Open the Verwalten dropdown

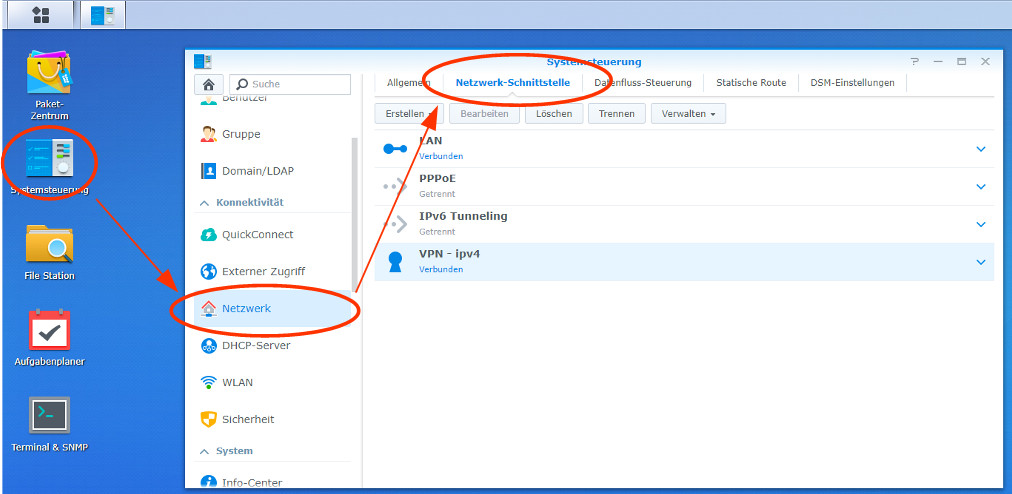(688, 114)
